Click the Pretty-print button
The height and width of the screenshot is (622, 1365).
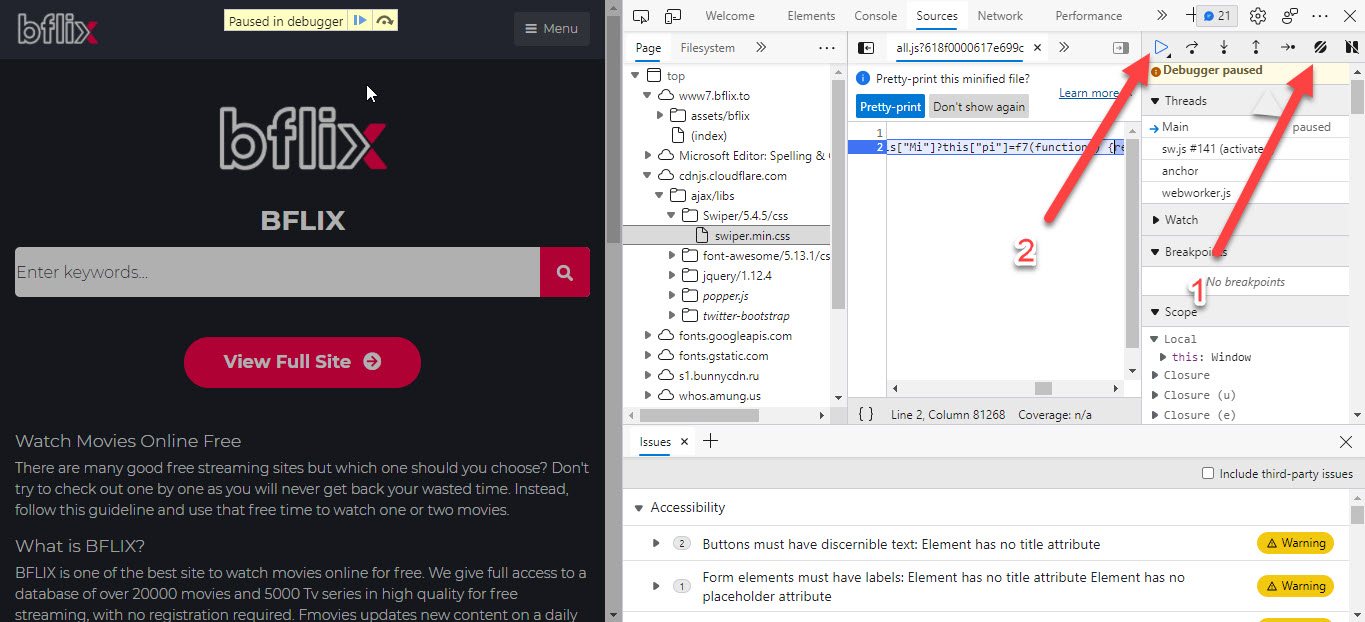[x=890, y=107]
